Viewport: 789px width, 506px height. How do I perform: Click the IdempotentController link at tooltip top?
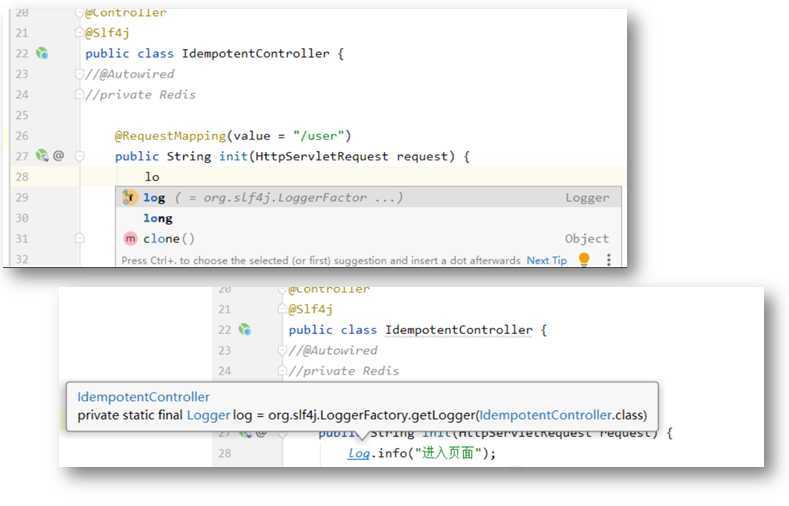click(143, 397)
